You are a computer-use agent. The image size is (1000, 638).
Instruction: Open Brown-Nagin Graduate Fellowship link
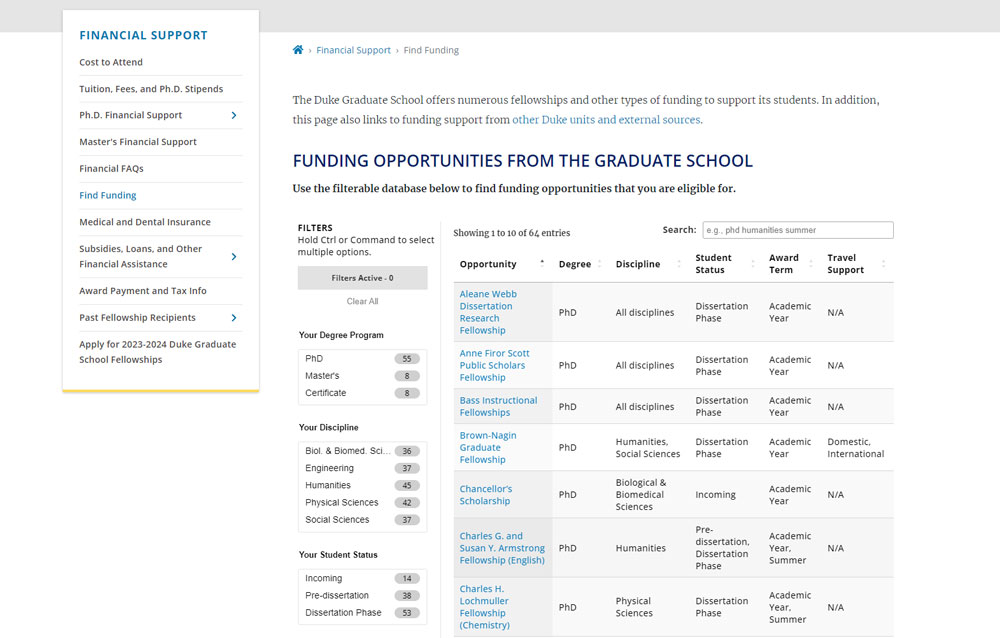(488, 447)
